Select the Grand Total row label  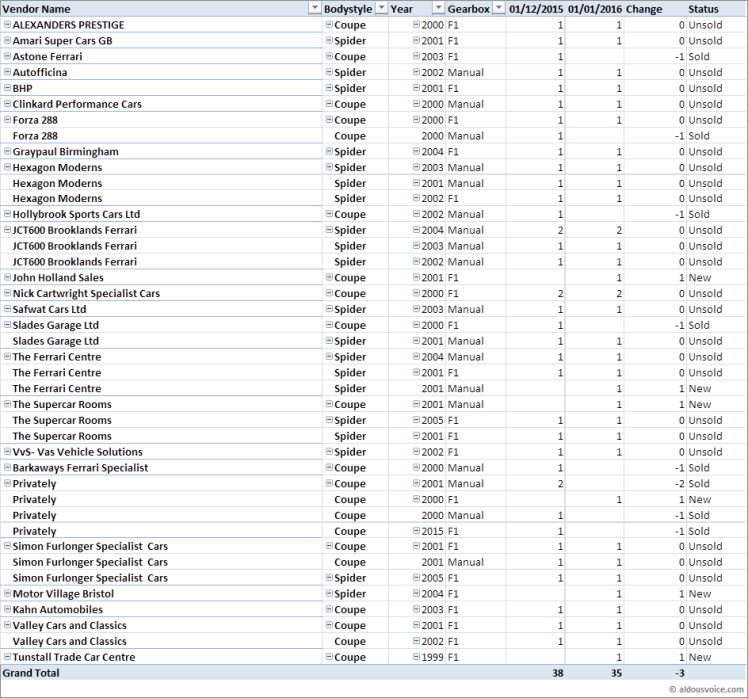coord(31,673)
